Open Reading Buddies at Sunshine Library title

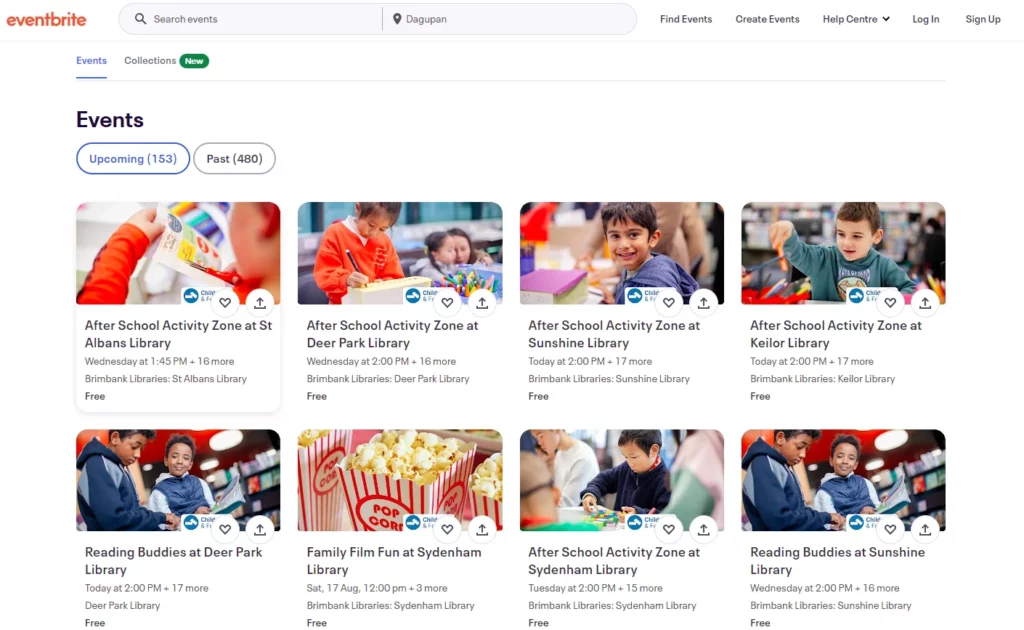[x=837, y=560]
